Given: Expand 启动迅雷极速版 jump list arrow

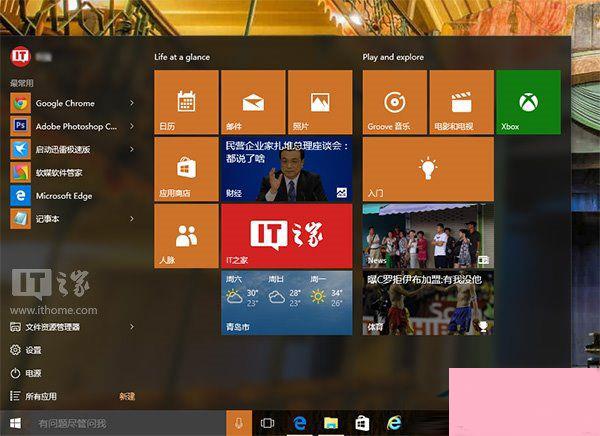Looking at the screenshot, I should click(132, 149).
